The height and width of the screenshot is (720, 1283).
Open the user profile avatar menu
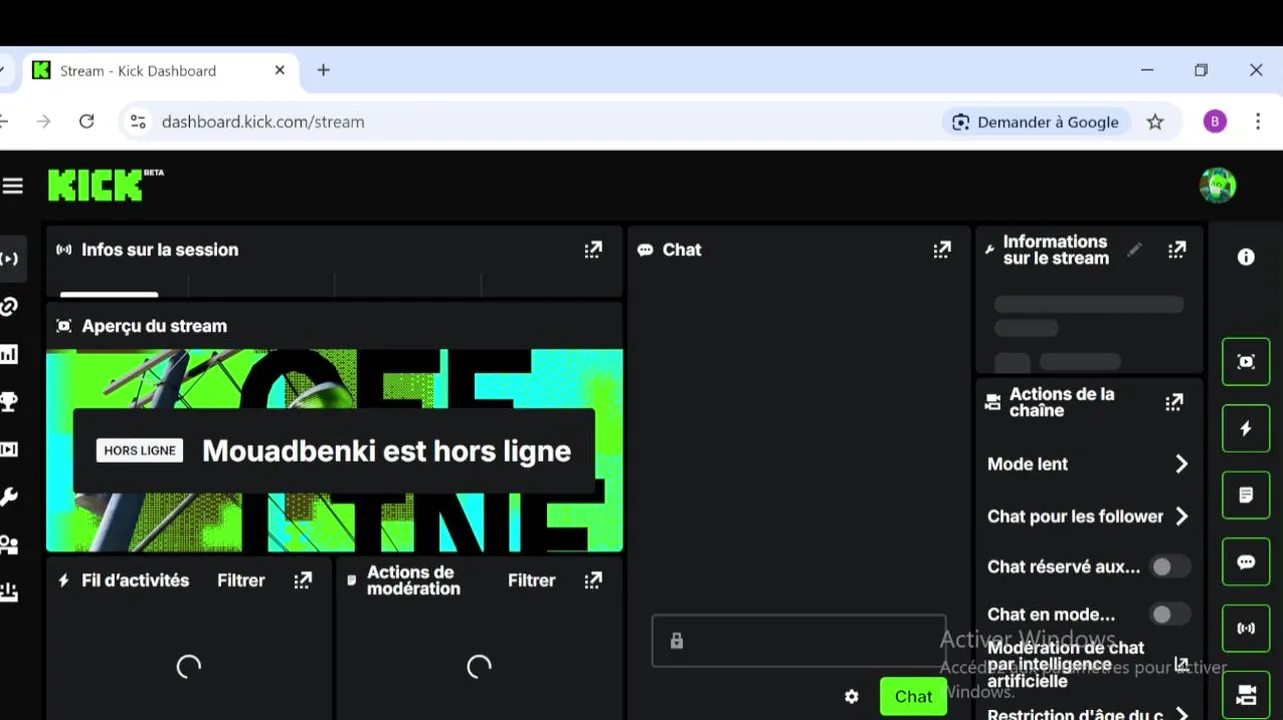(1217, 185)
